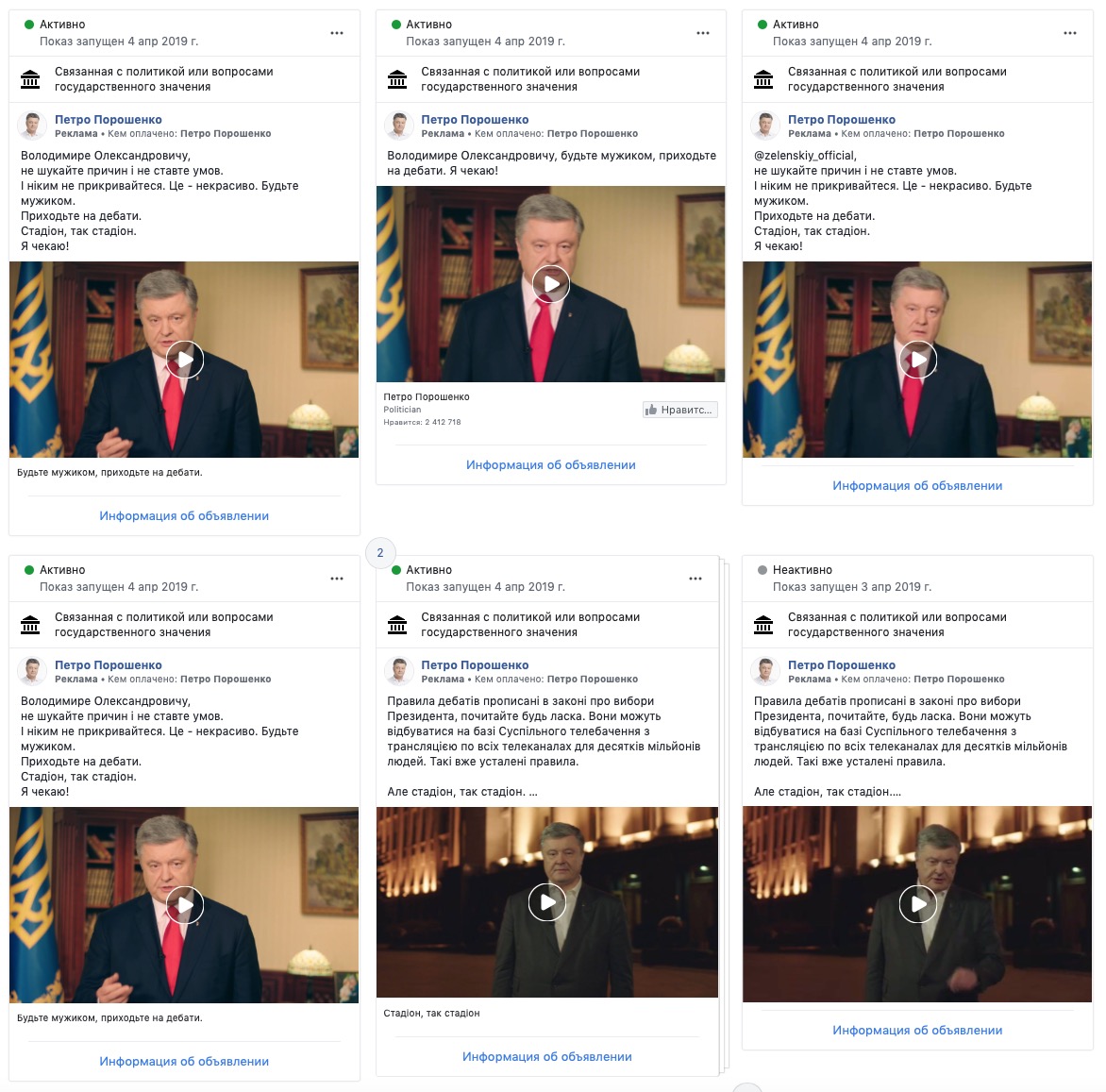1106x1092 pixels.
Task: Play the bottom-left ad video
Action: 185,905
